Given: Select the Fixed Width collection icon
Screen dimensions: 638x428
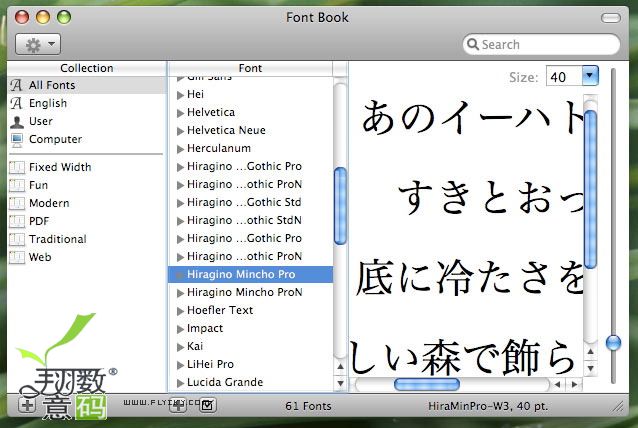Looking at the screenshot, I should point(17,167).
